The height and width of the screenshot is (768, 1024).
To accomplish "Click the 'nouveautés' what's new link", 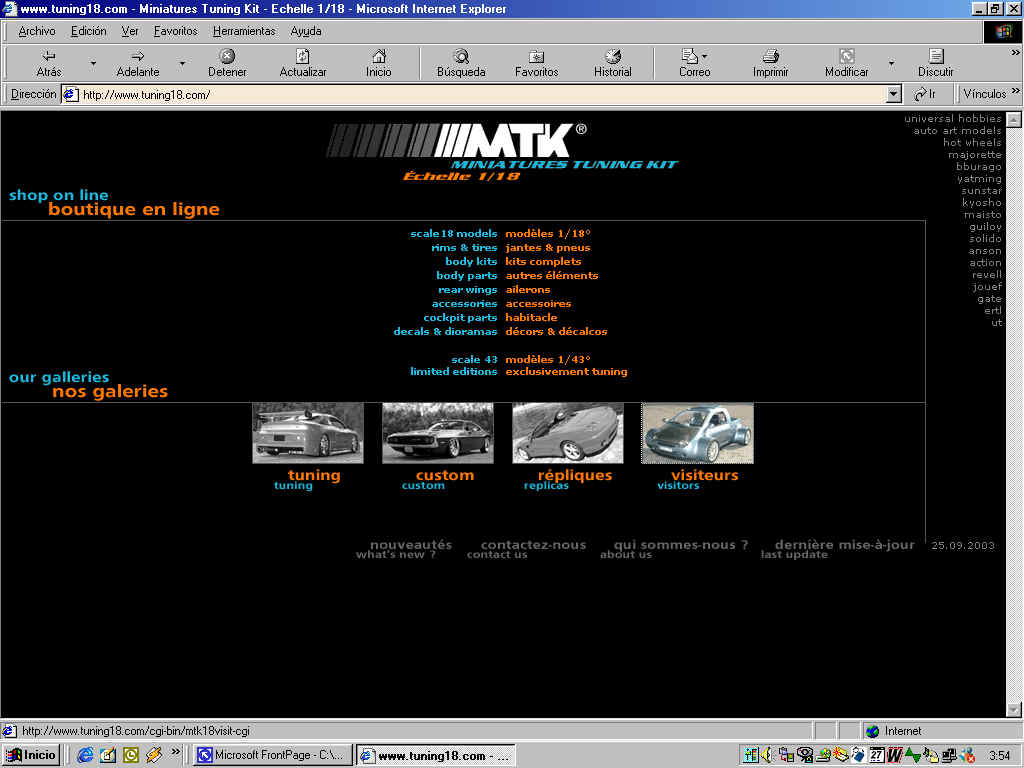I will click(x=411, y=545).
